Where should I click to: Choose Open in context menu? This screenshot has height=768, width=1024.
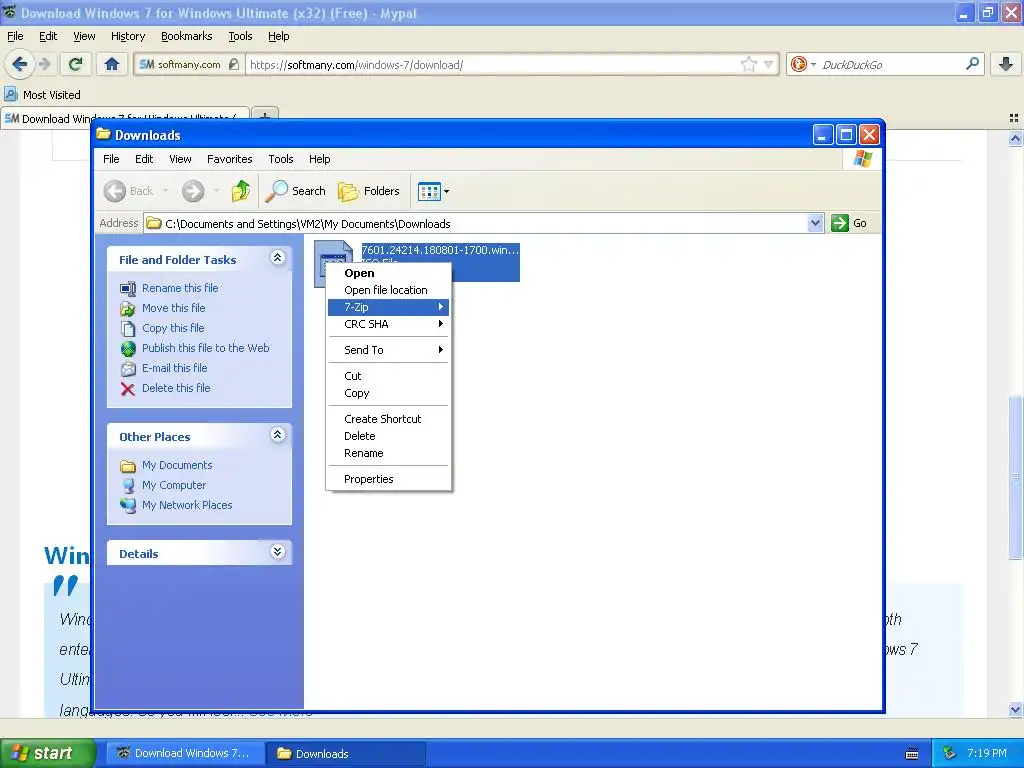(x=389, y=273)
